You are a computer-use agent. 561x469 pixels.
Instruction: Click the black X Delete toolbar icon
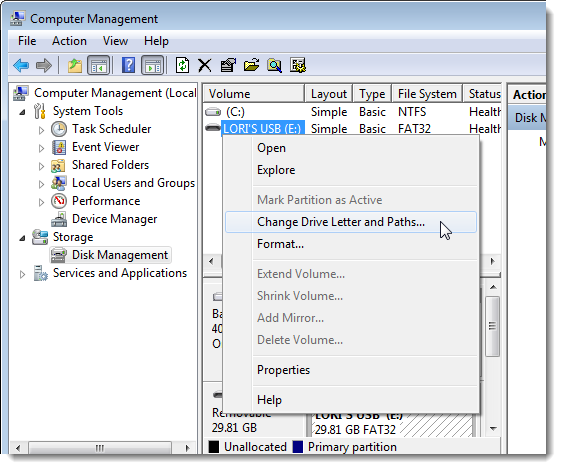pyautogui.click(x=205, y=65)
